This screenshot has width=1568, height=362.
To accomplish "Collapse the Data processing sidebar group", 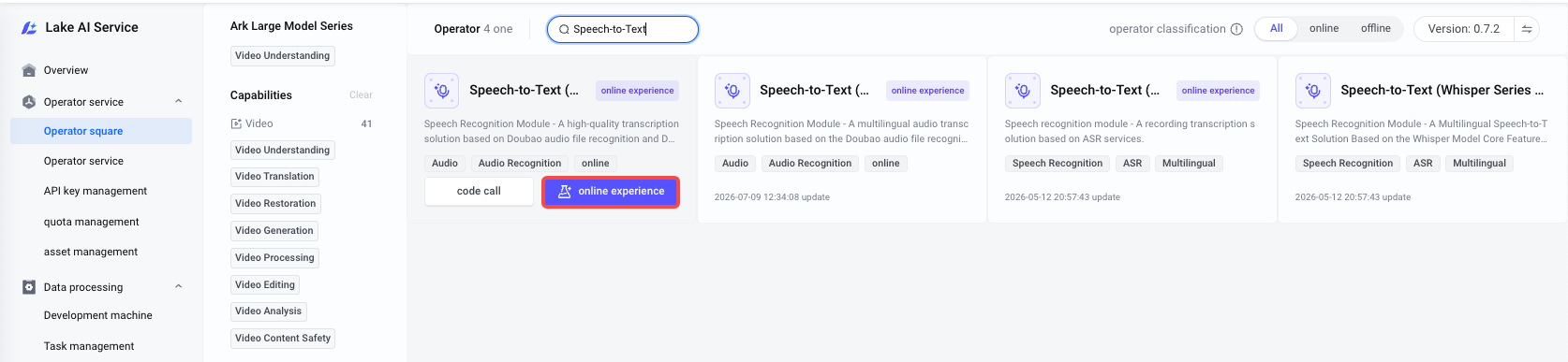I will (178, 286).
